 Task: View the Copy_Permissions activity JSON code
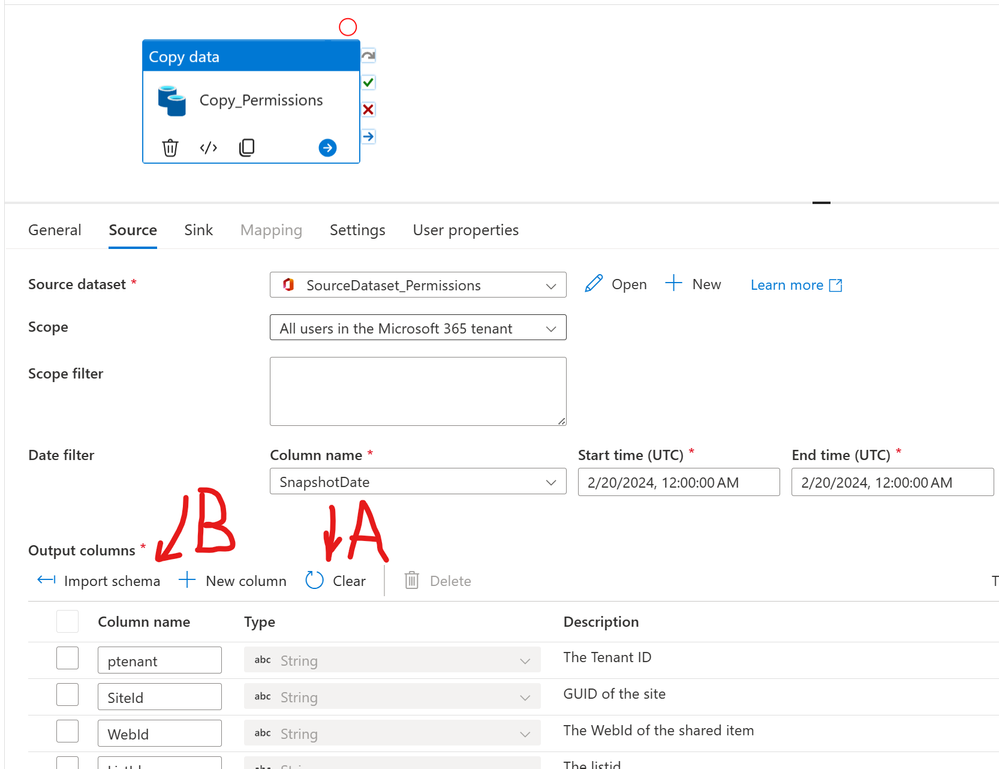208,148
